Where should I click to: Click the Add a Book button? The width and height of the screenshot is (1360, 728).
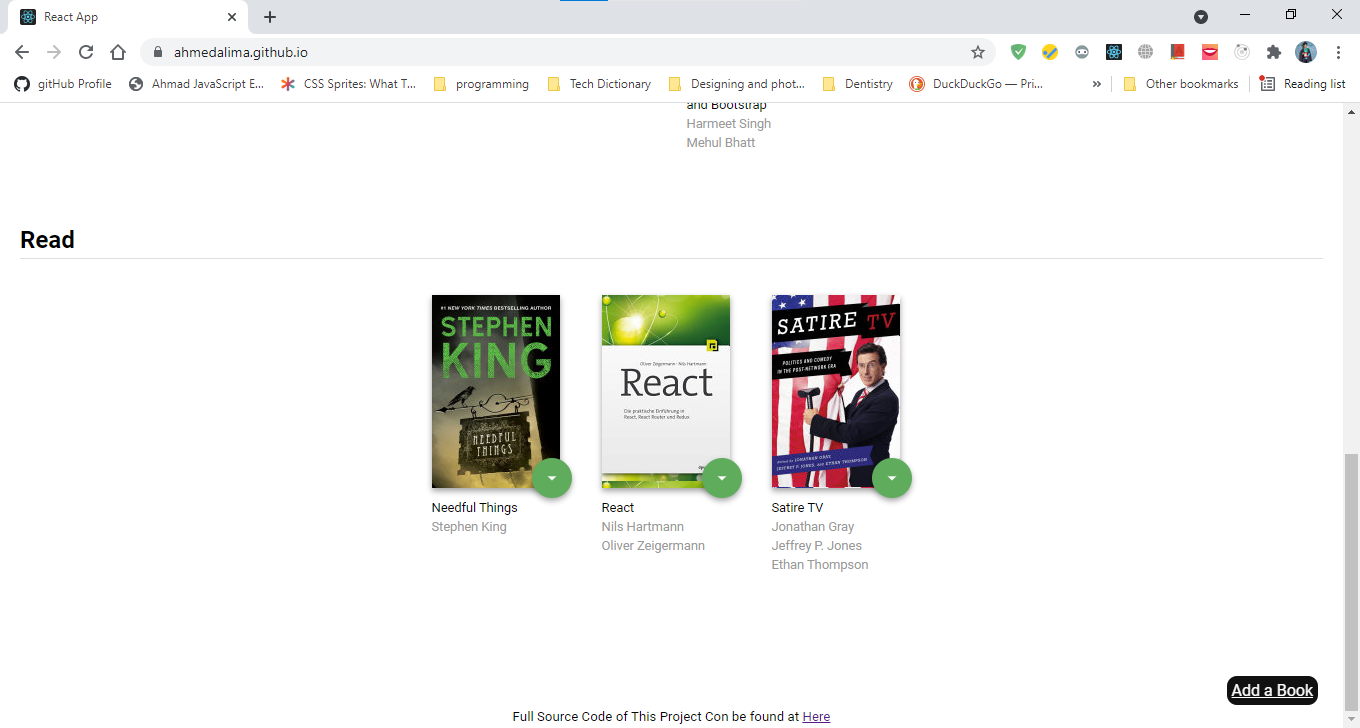tap(1272, 690)
